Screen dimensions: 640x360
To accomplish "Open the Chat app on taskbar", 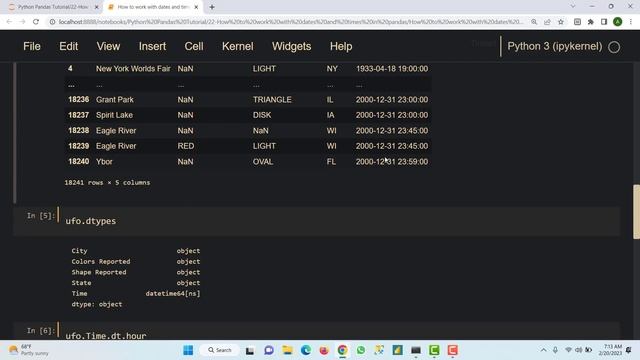I will coord(269,350).
